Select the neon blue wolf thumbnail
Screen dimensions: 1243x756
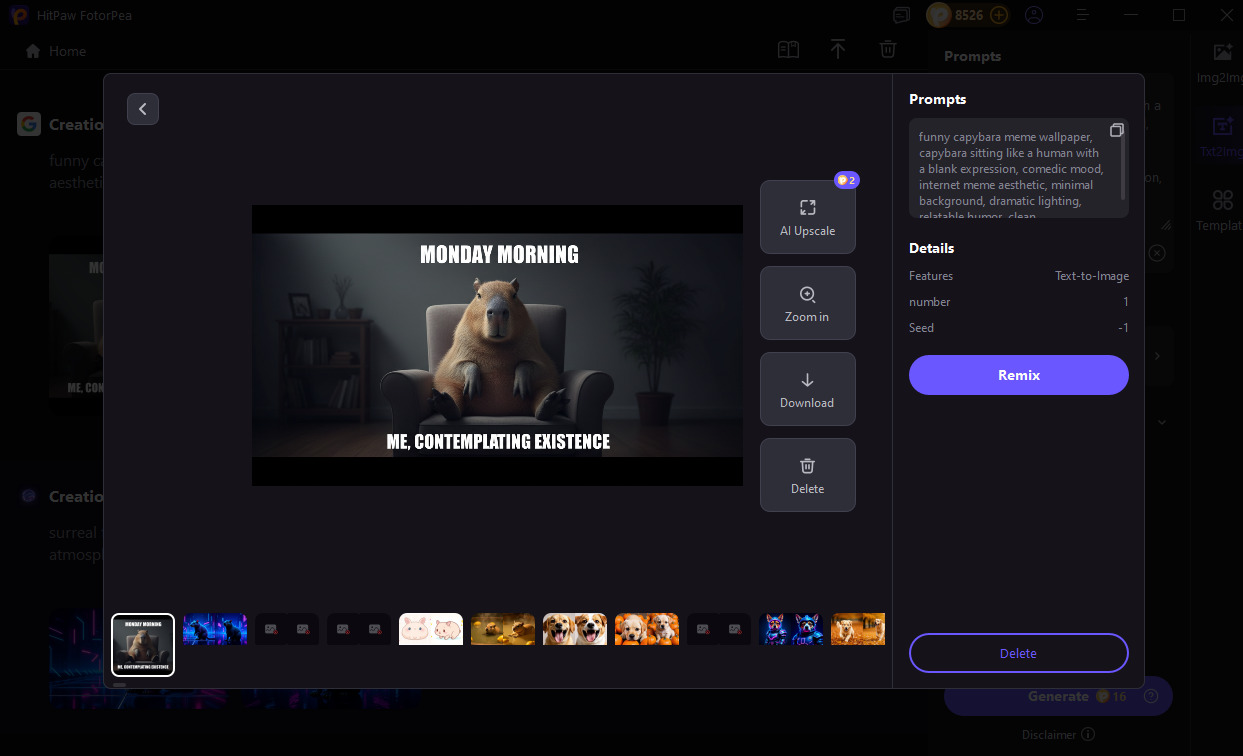tap(791, 629)
